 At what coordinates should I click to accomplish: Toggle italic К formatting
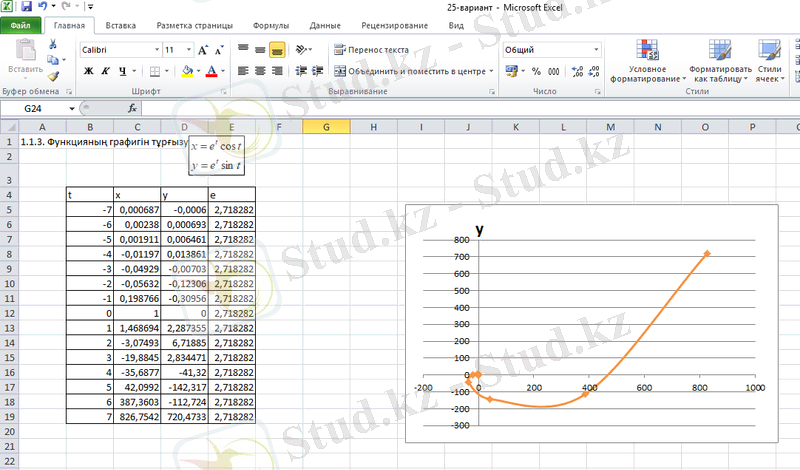coord(105,71)
